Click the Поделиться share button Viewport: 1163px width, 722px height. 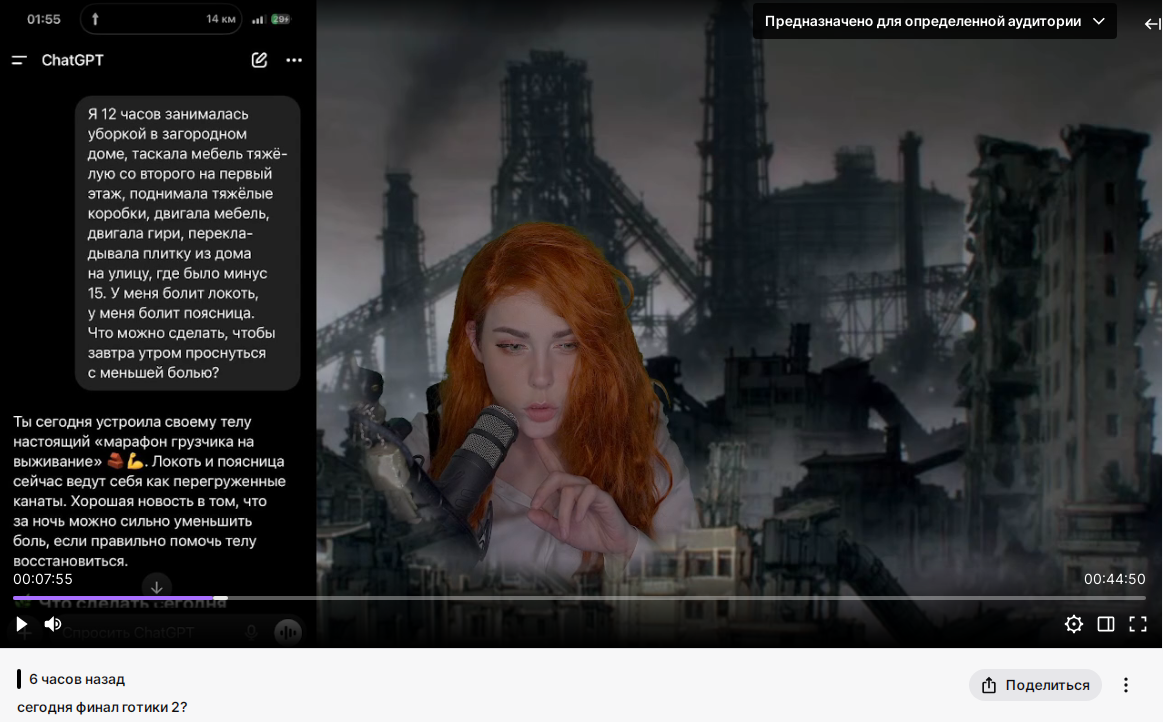point(1035,685)
